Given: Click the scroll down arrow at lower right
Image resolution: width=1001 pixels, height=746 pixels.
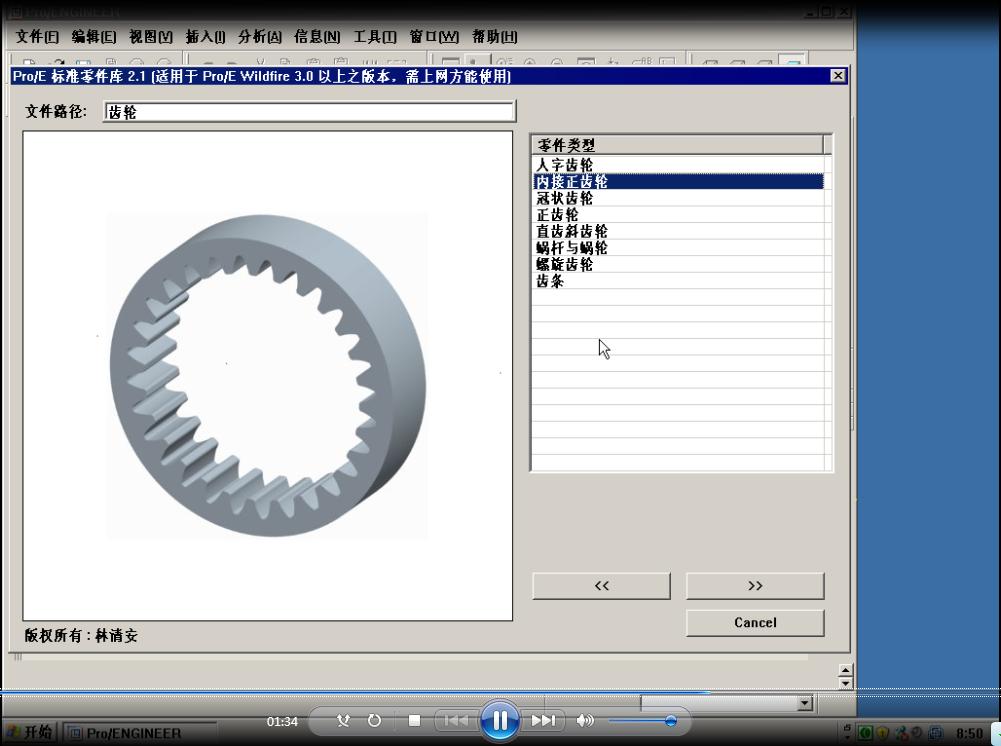Looking at the screenshot, I should click(845, 683).
